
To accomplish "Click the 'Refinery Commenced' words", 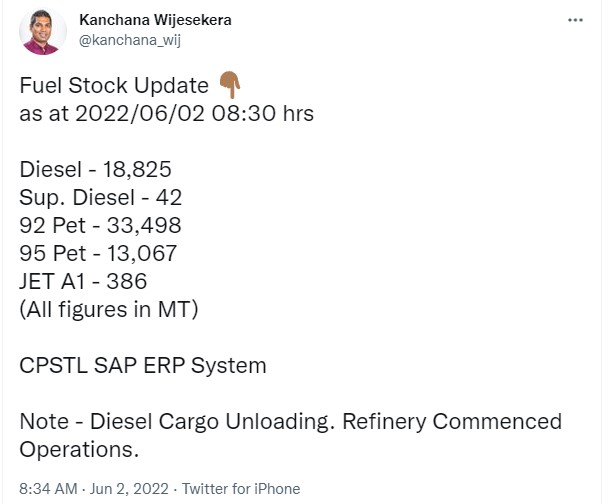I will coord(452,422).
